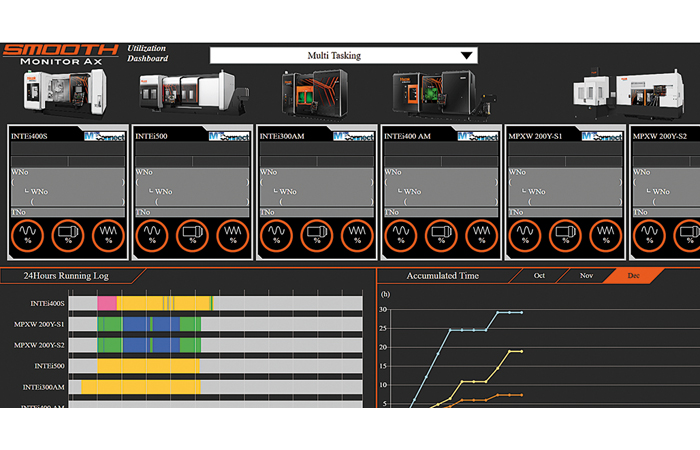Click MT Connect badge on INTEi500 card

tap(229, 136)
